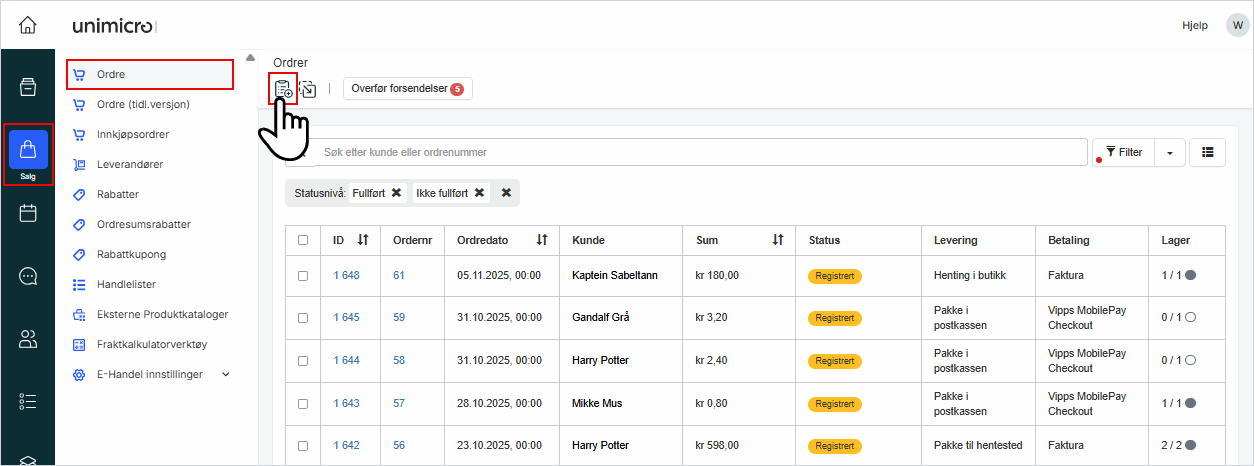
Task: Click the order search input field
Action: (700, 152)
